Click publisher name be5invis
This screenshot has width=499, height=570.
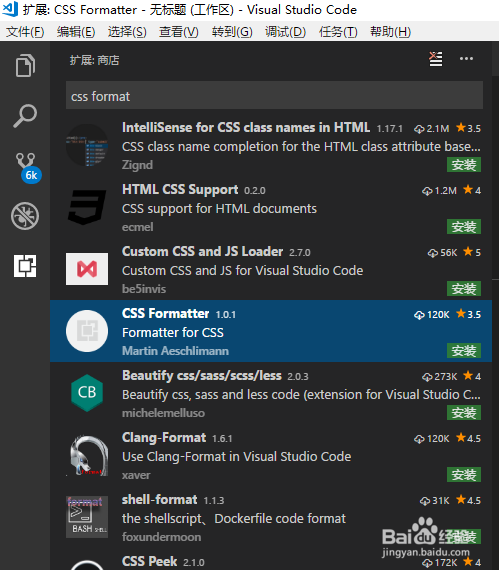(x=144, y=289)
